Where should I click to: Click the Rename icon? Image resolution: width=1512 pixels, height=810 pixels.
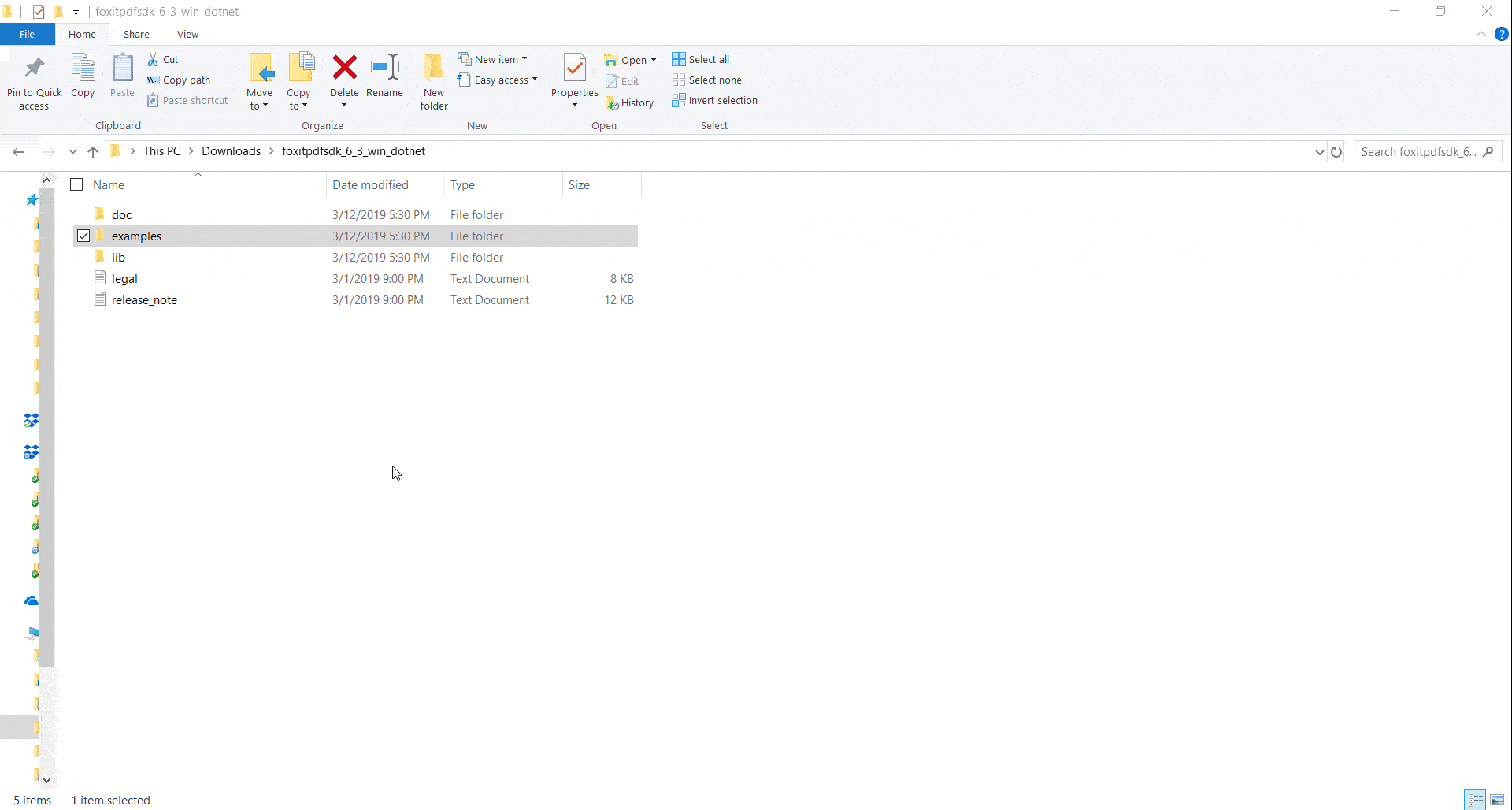(385, 67)
